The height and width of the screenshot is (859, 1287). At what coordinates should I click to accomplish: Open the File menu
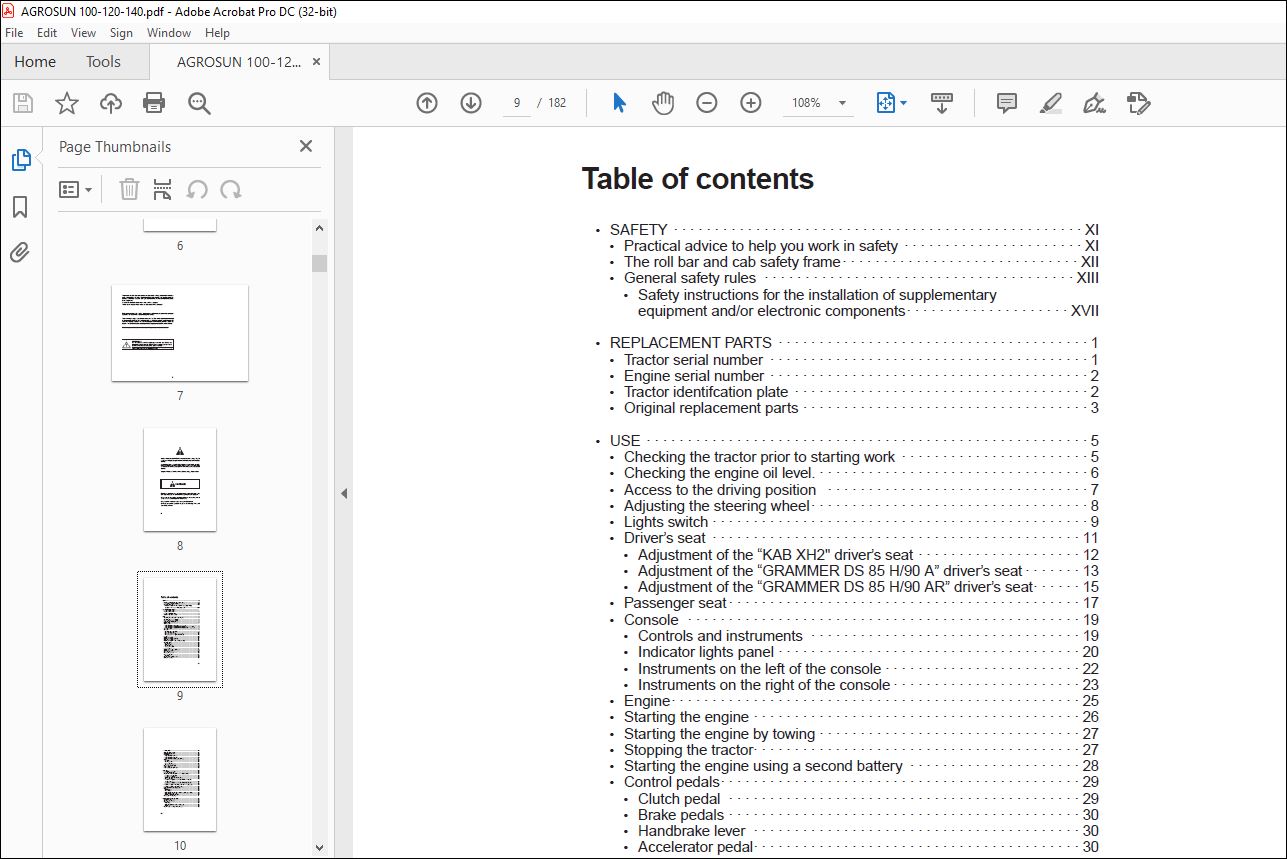14,33
